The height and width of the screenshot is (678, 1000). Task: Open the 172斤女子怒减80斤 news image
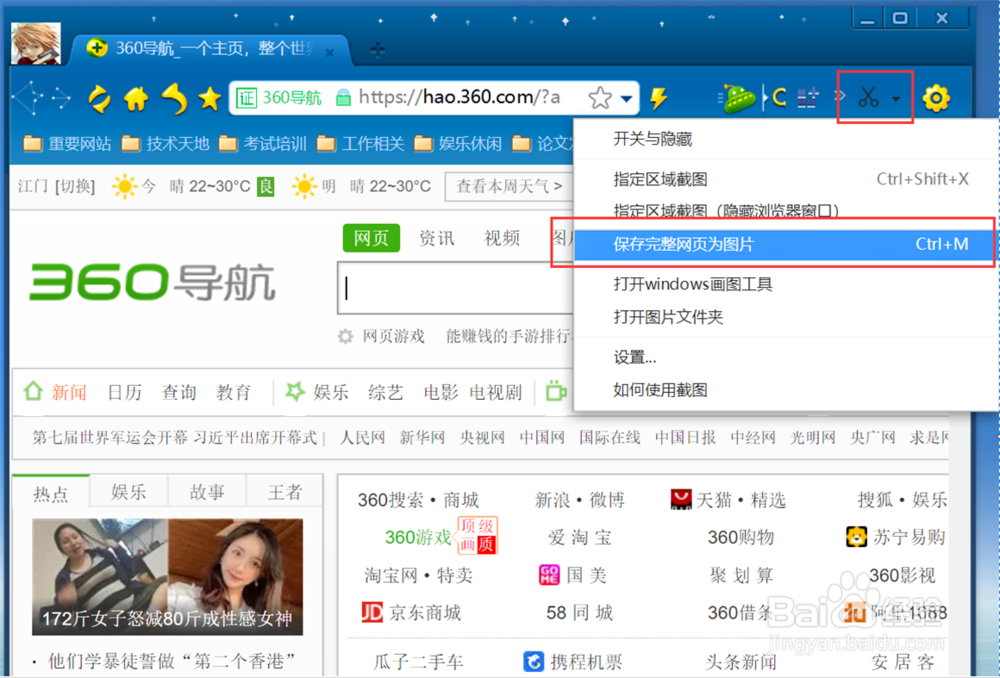click(168, 577)
